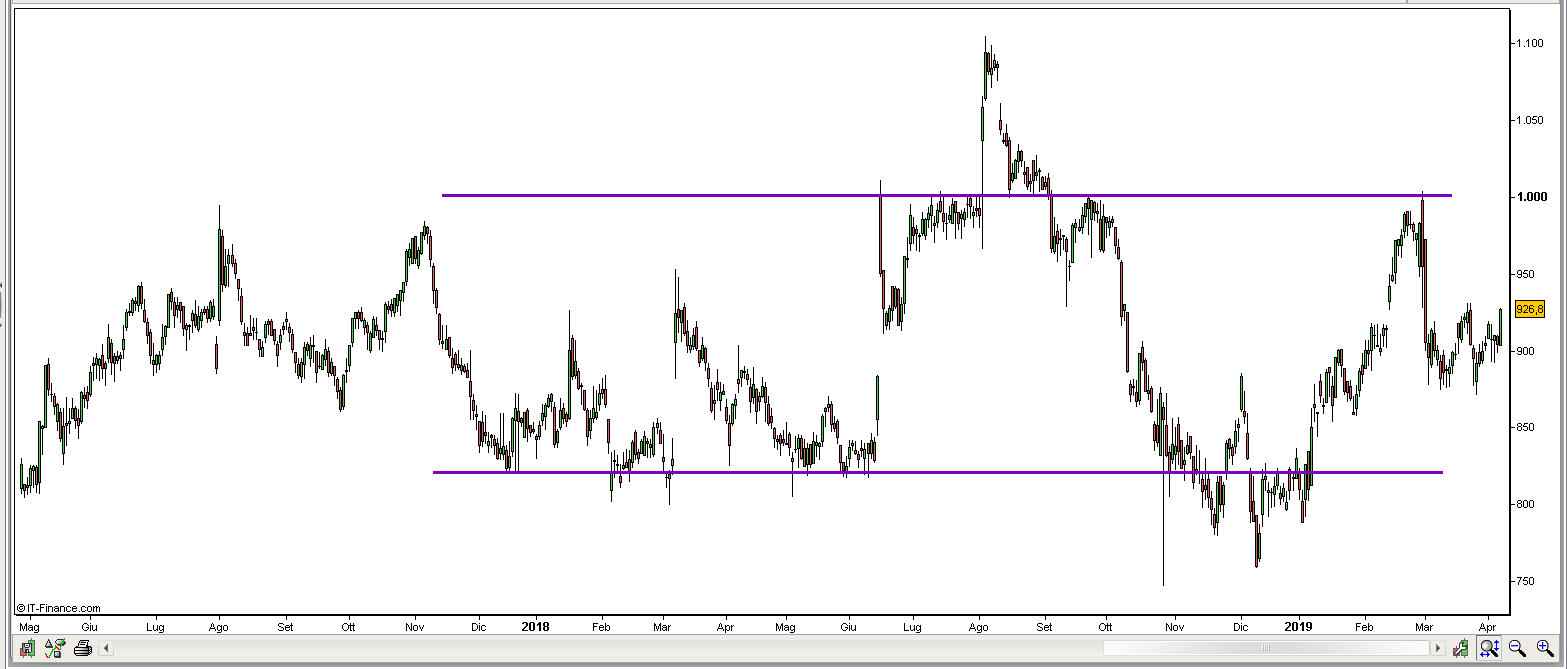1567x669 pixels.
Task: Click the 750 price axis label
Action: pos(1524,581)
